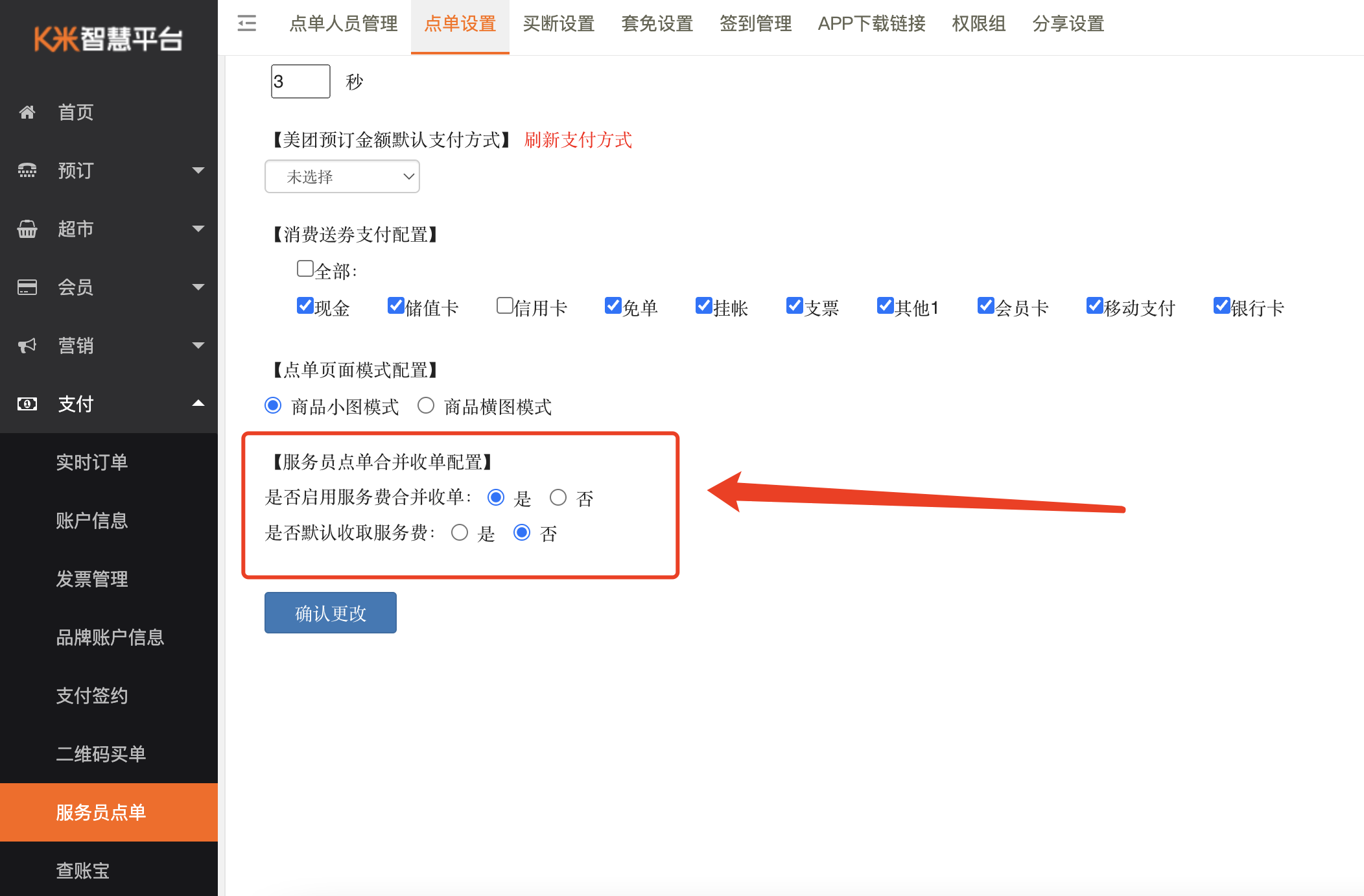Select 是 for 默认收取服务费

(x=460, y=533)
